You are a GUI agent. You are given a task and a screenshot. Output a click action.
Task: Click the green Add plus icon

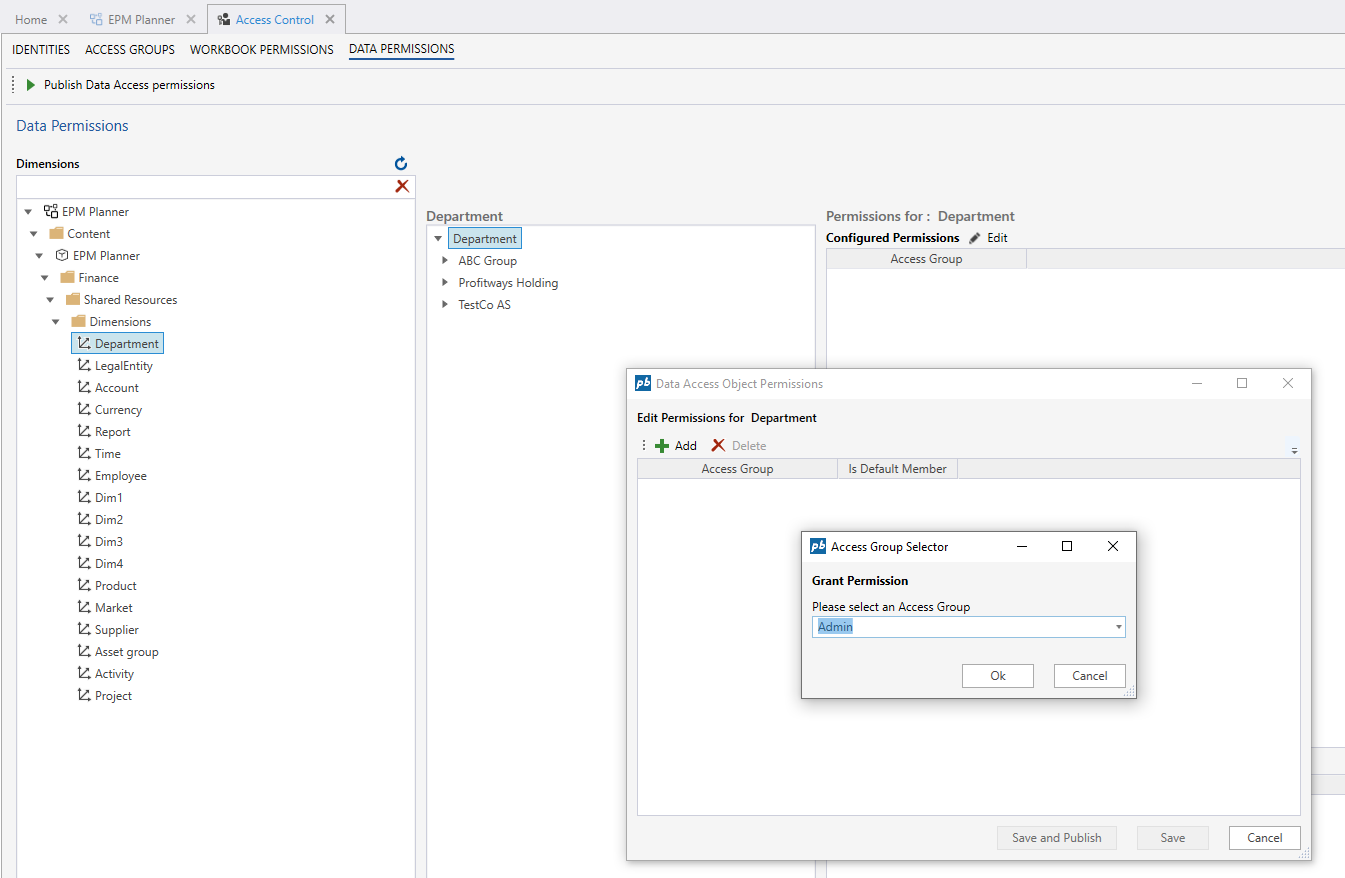662,446
